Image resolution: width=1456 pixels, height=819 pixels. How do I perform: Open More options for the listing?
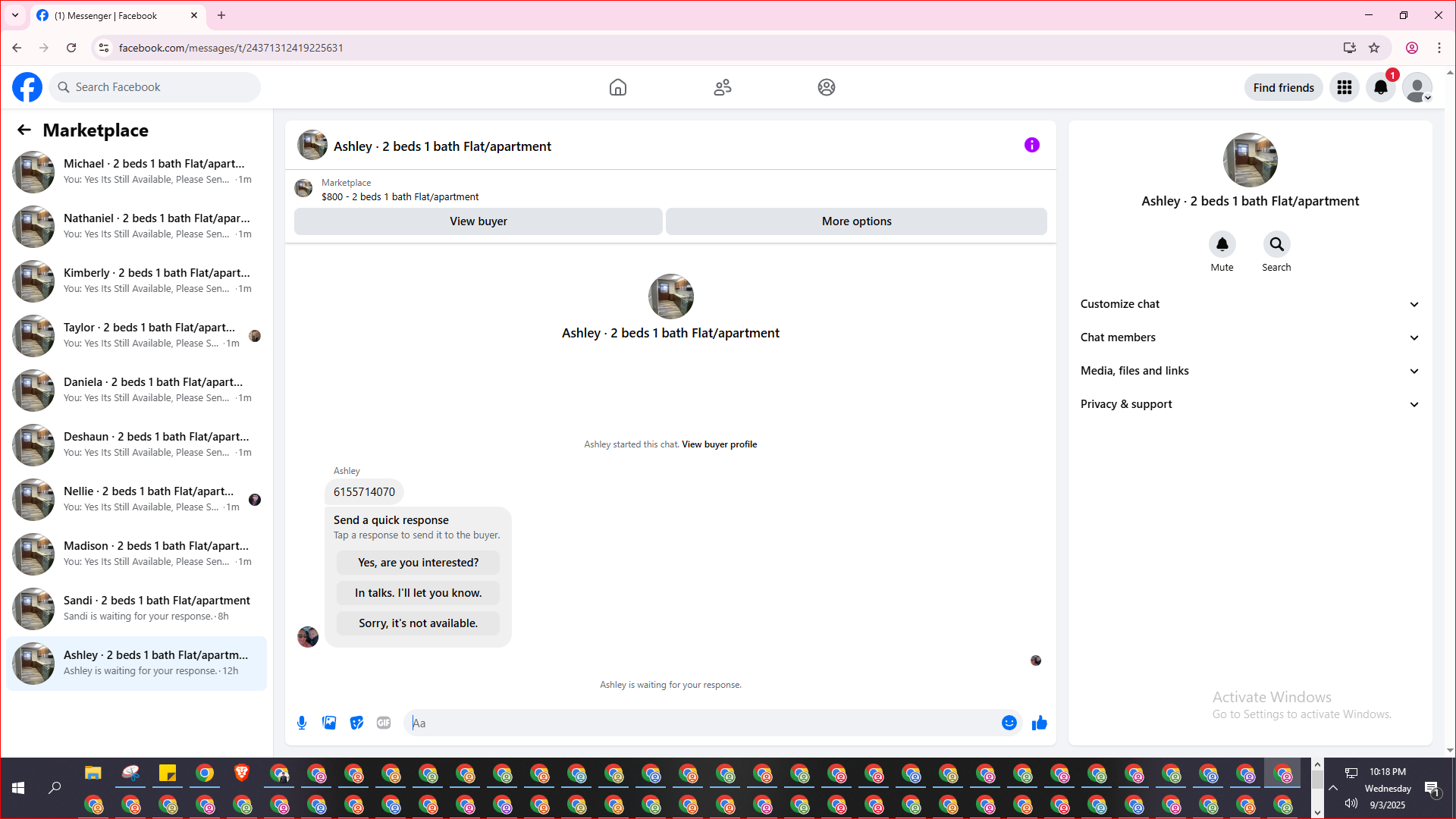tap(857, 221)
